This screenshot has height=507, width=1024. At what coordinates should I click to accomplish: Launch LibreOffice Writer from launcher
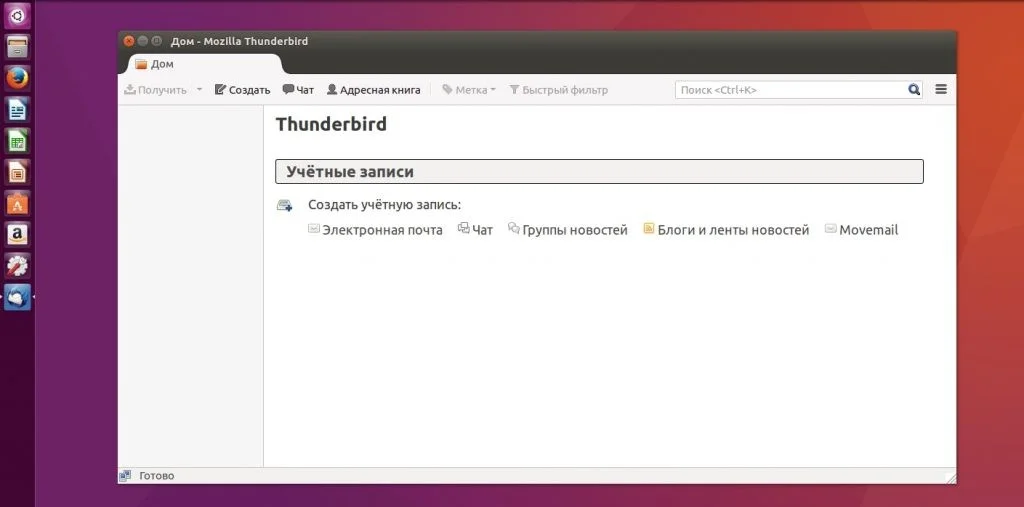pyautogui.click(x=17, y=109)
